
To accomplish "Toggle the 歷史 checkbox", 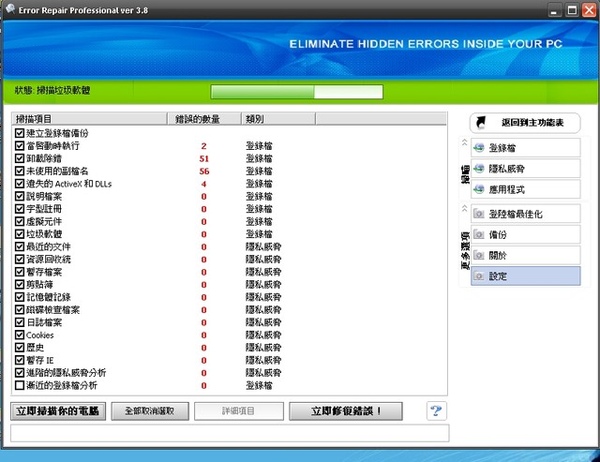I will [20, 347].
